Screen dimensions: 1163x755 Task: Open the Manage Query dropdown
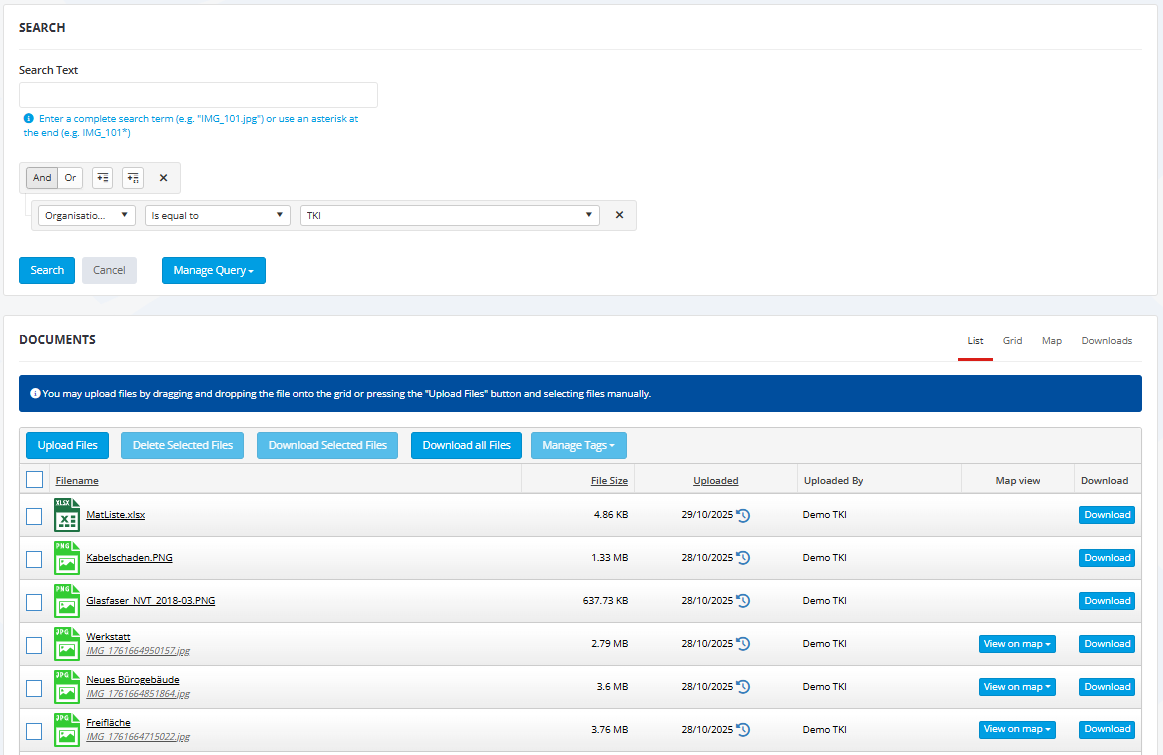click(213, 270)
